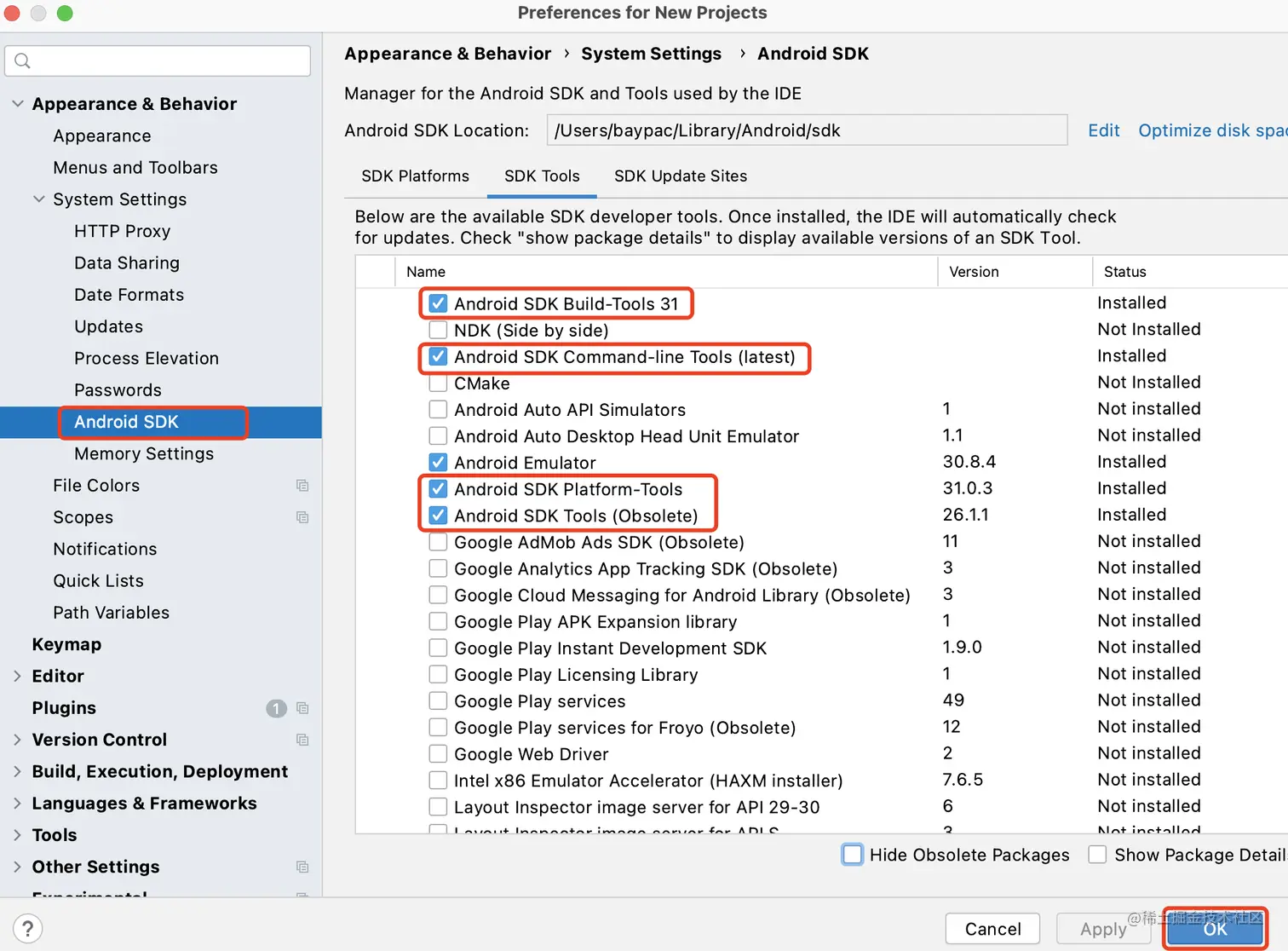The height and width of the screenshot is (951, 1288).
Task: Click System Settings in the breadcrumb
Action: [651, 54]
